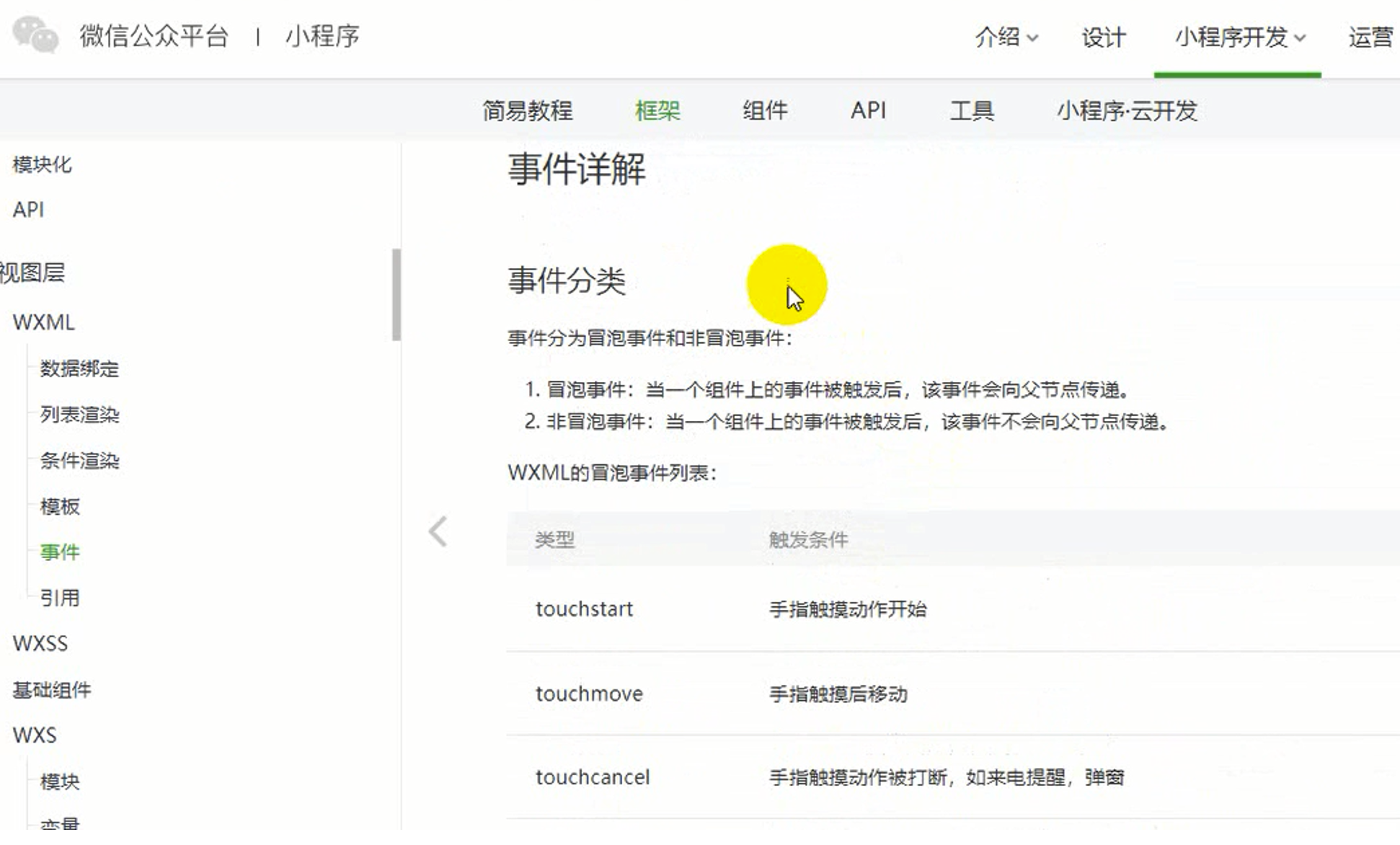Click the 类型 table column header
The width and height of the screenshot is (1400, 845).
pos(554,539)
